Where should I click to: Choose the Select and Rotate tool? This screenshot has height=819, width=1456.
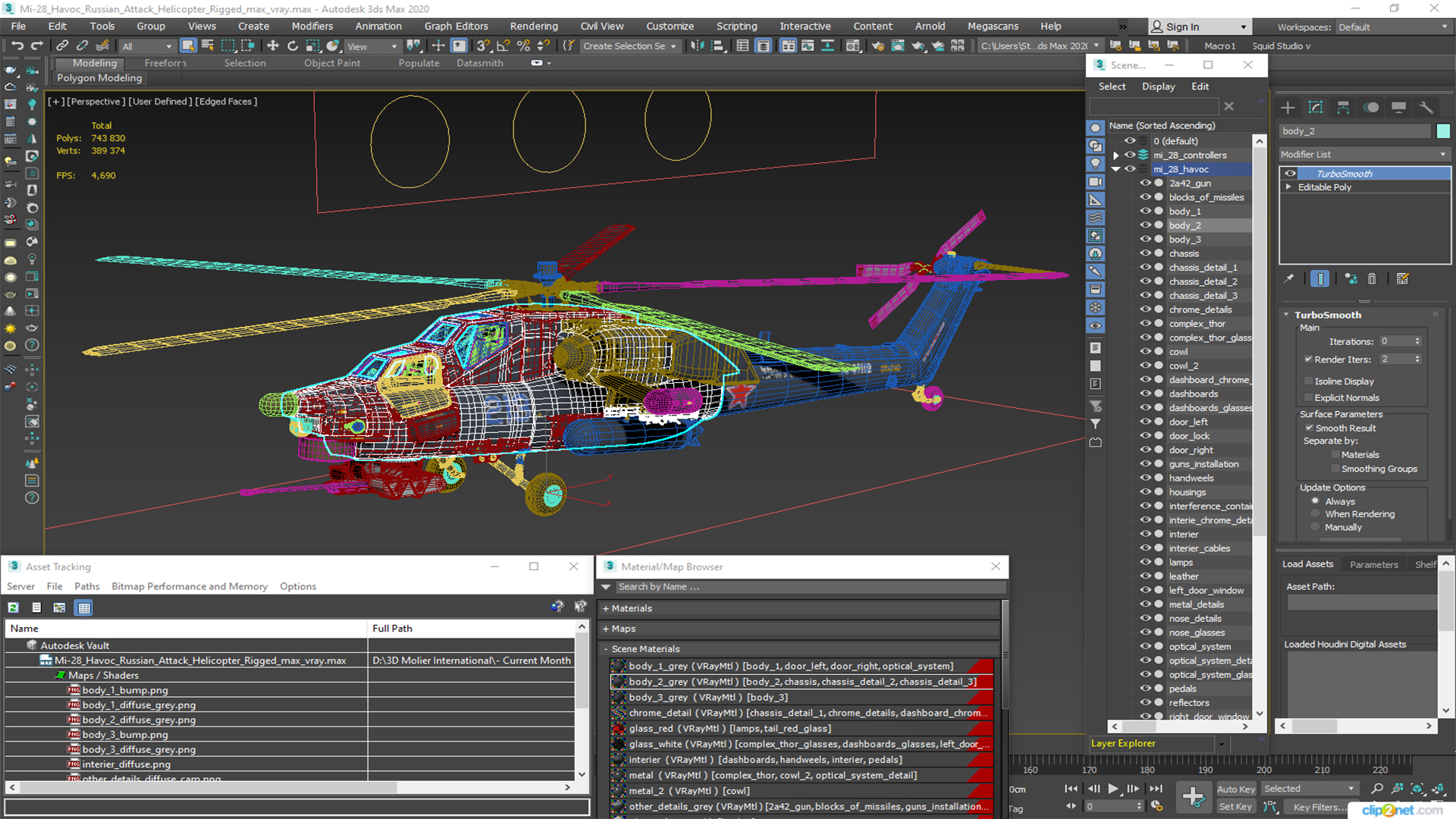coord(293,46)
